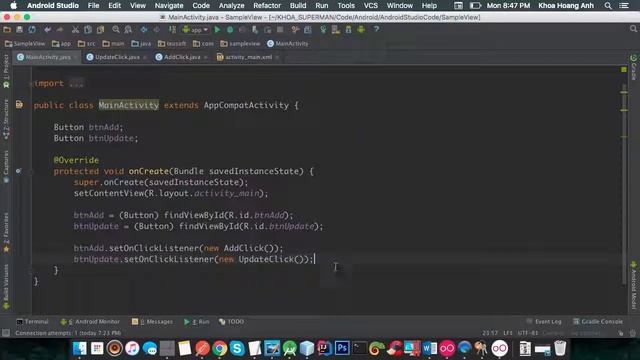Screen dimensions: 640x360
Task: Click the MainActivity class gutter icon
Action: (x=19, y=105)
